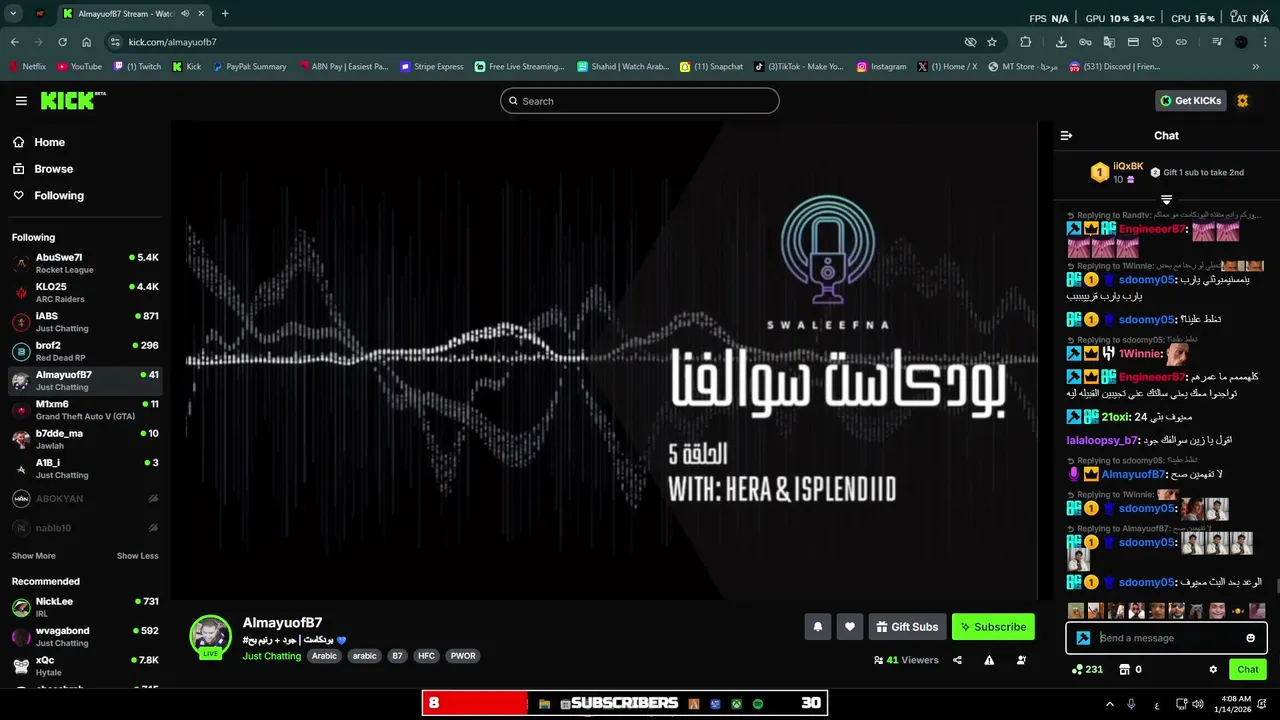Toggle the tracking protection eye icon
The height and width of the screenshot is (720, 1280).
[970, 42]
